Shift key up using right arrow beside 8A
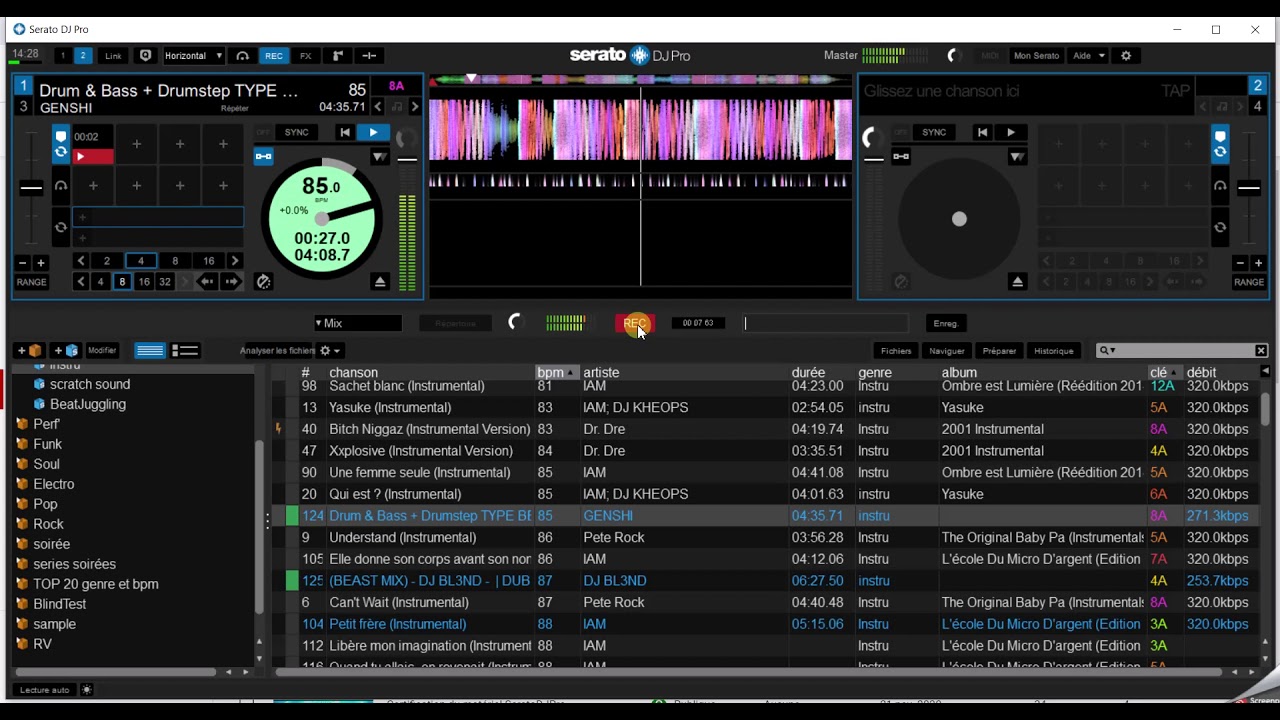The width and height of the screenshot is (1280, 720). tap(415, 107)
